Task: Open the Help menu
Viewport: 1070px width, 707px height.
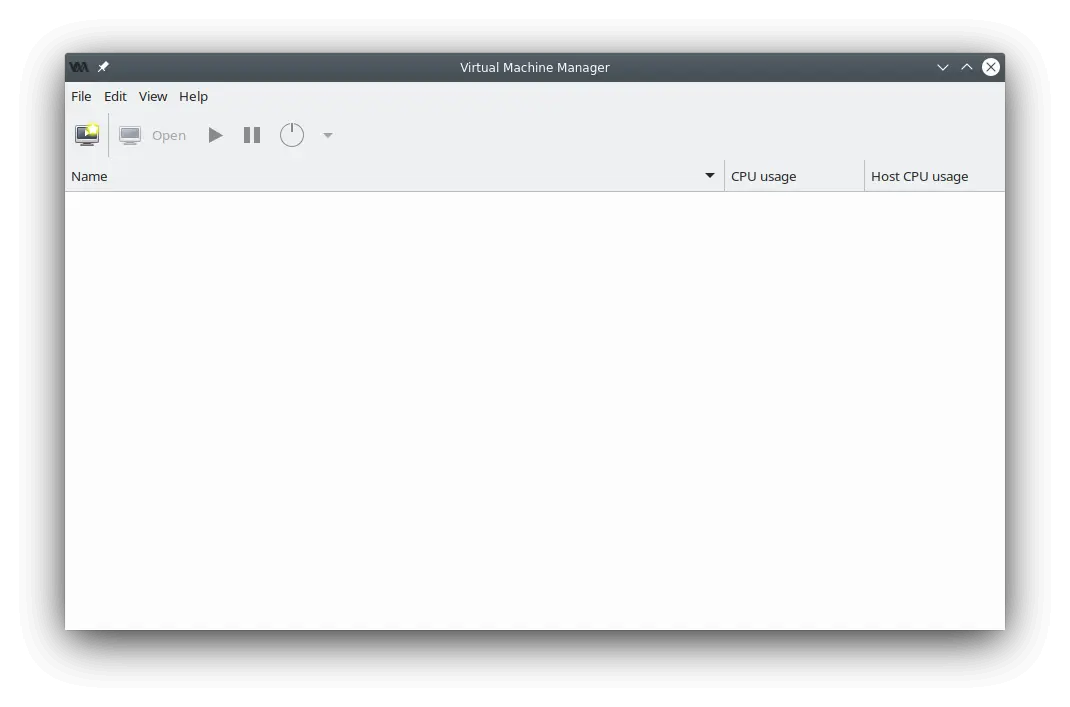Action: click(x=193, y=96)
